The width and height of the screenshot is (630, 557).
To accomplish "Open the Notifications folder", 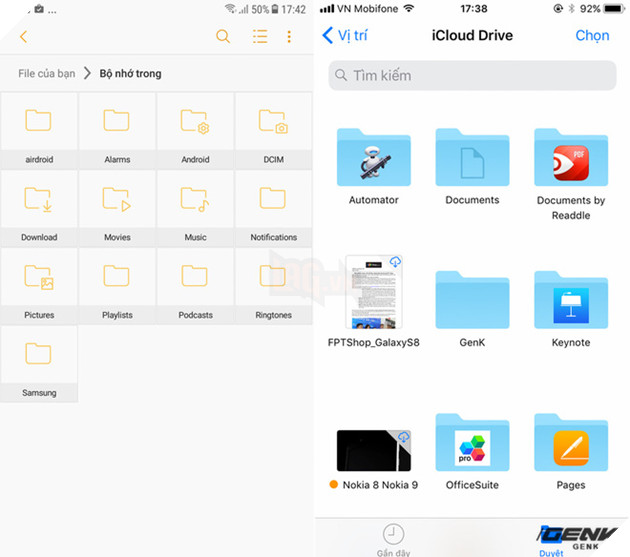I will point(273,209).
